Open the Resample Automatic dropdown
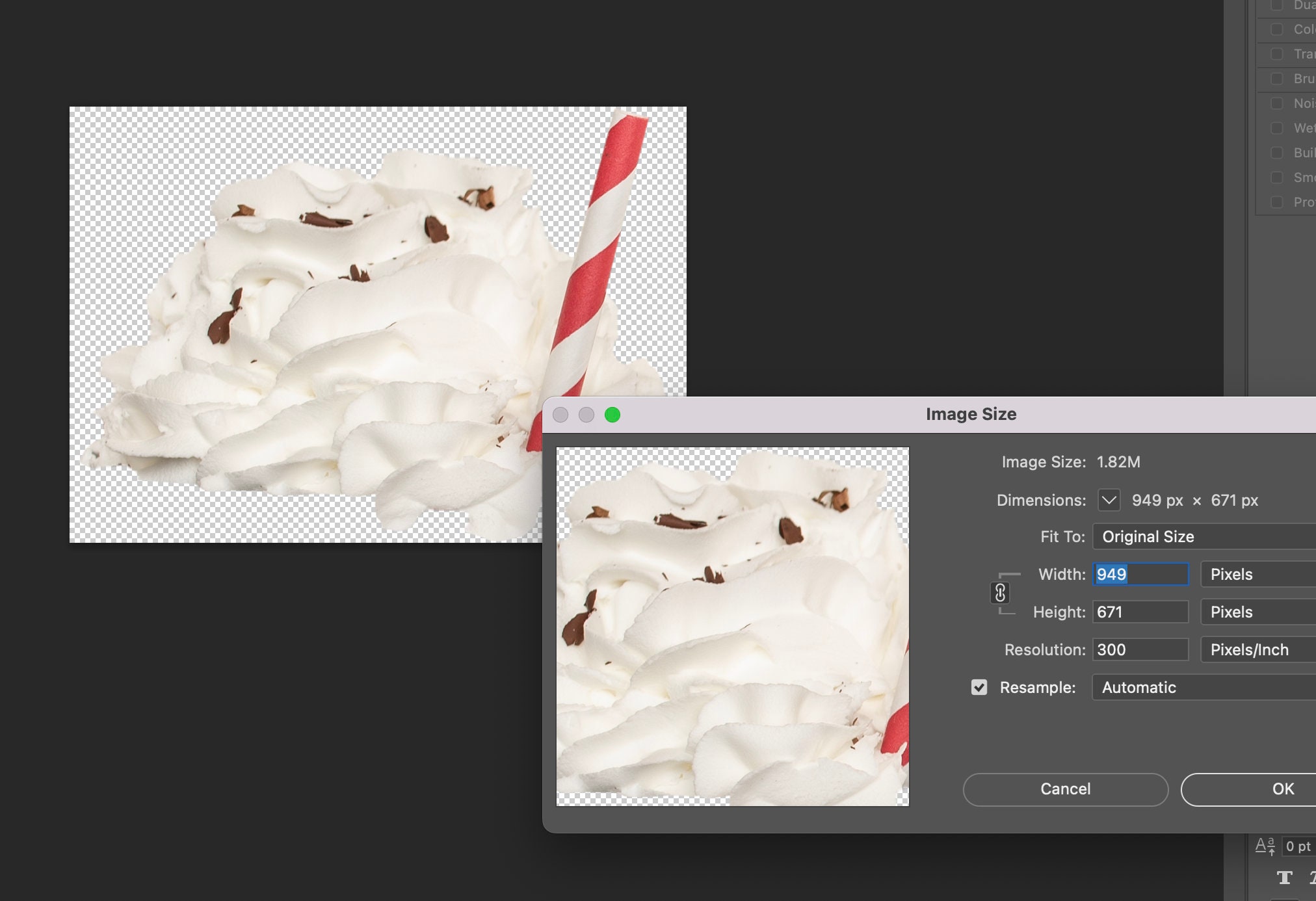1316x901 pixels. tap(1204, 687)
